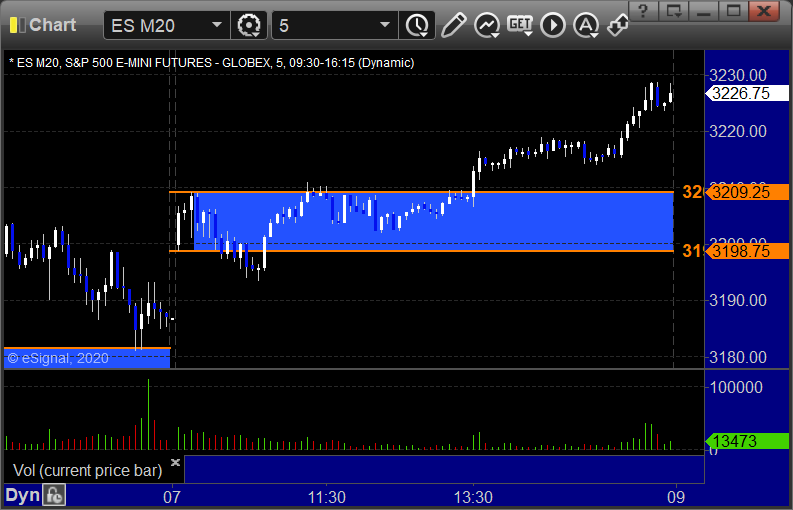The width and height of the screenshot is (793, 510).
Task: Click the Dyn scaling label
Action: coord(22,495)
